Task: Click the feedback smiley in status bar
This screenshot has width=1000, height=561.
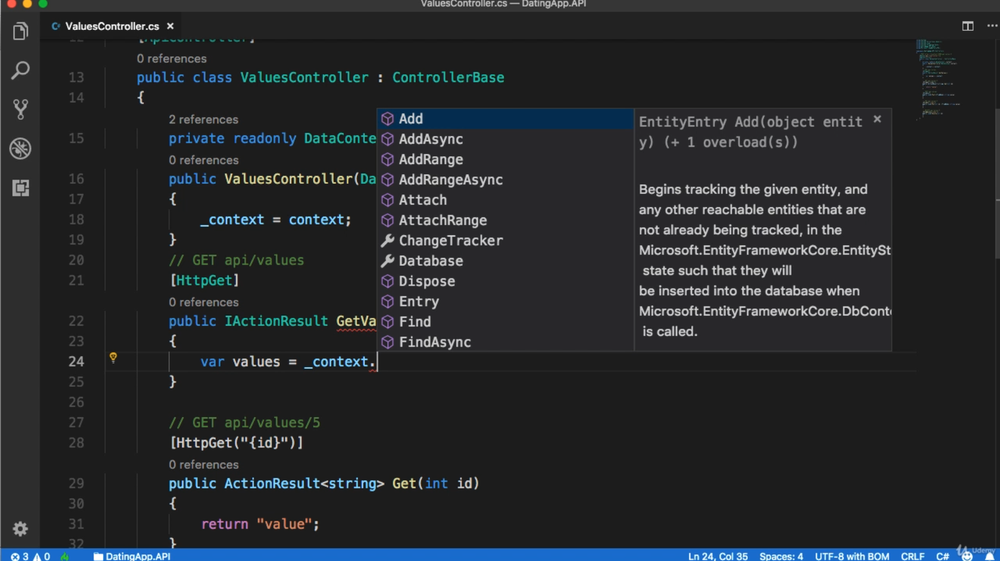Action: (967, 556)
